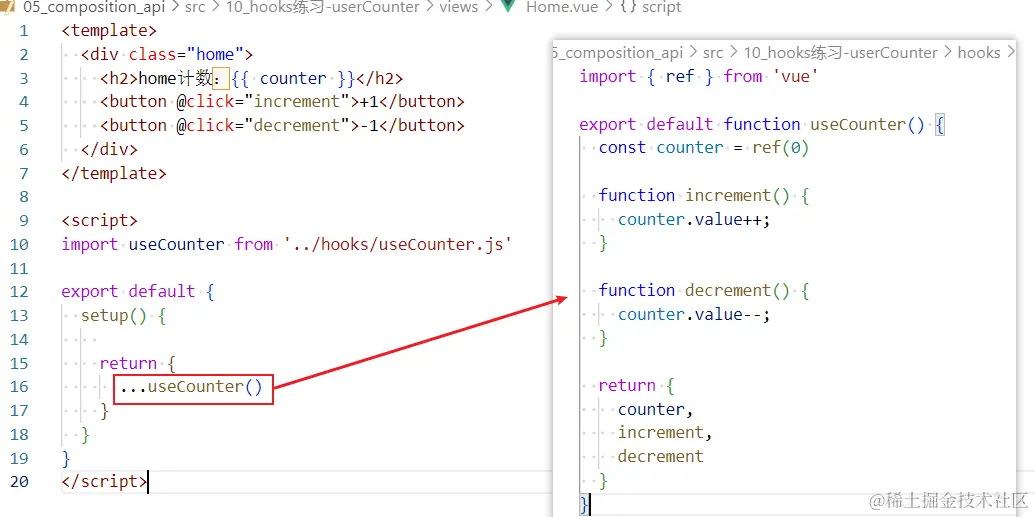The image size is (1035, 517).
Task: Click the opening <template> tag on line 1
Action: 109,31
